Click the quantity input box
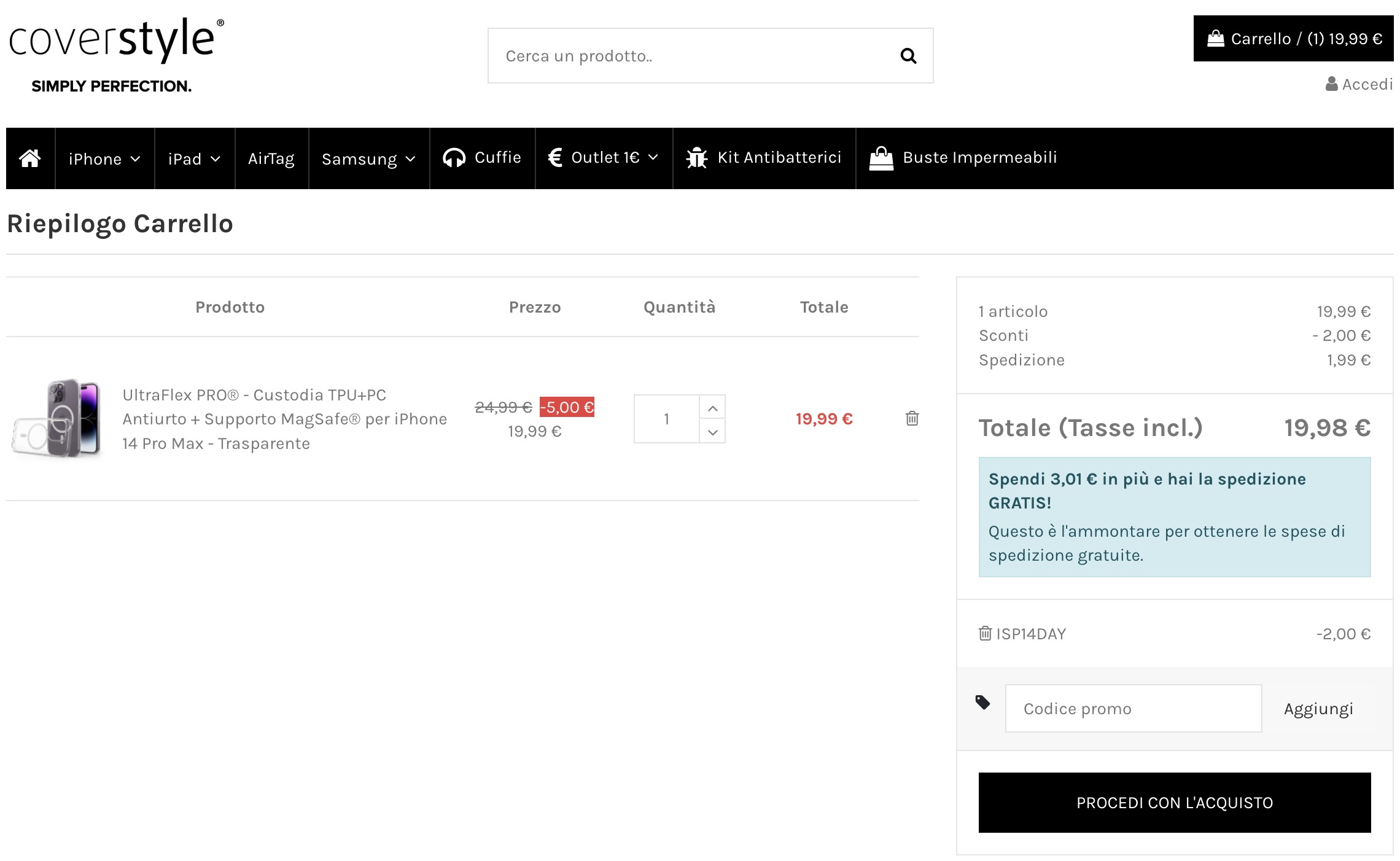The width and height of the screenshot is (1400, 861). click(x=667, y=419)
